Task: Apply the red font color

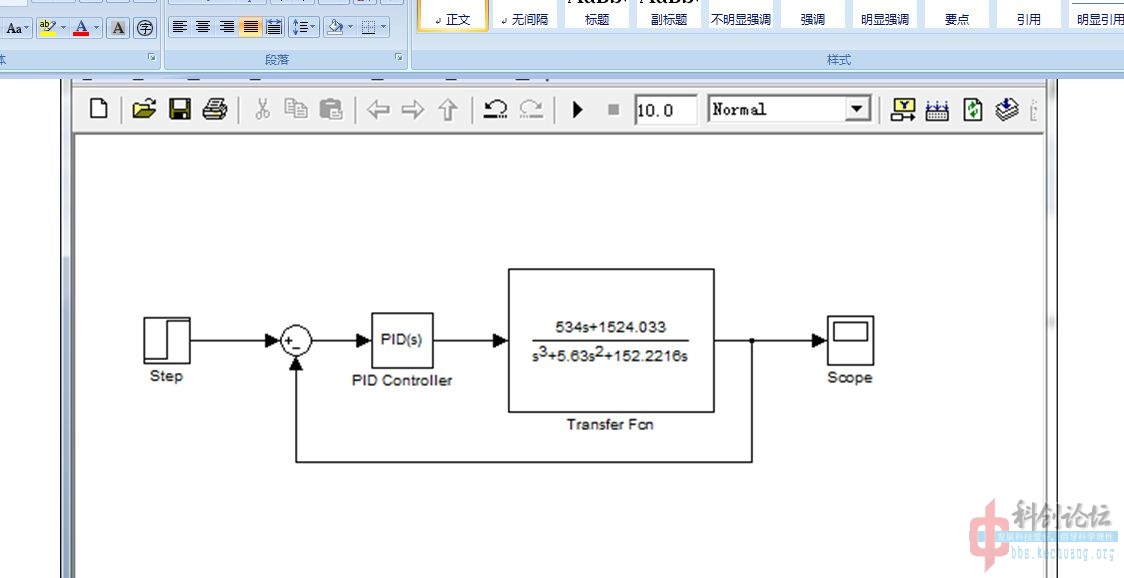Action: (81, 28)
